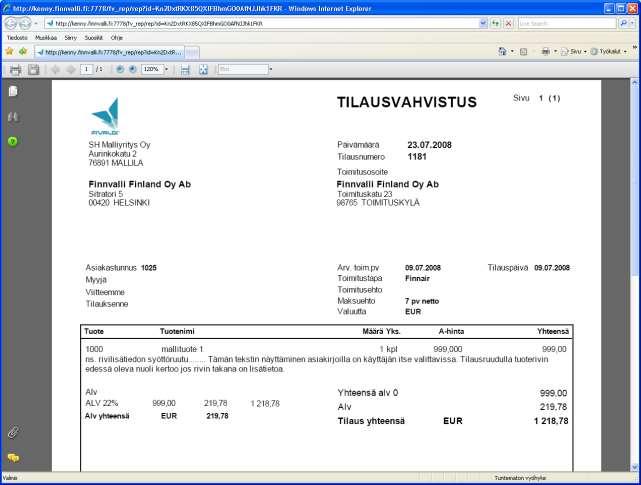Screen dimensions: 641x485
Task: Click the Favorites star icon
Action: (x=9, y=52)
